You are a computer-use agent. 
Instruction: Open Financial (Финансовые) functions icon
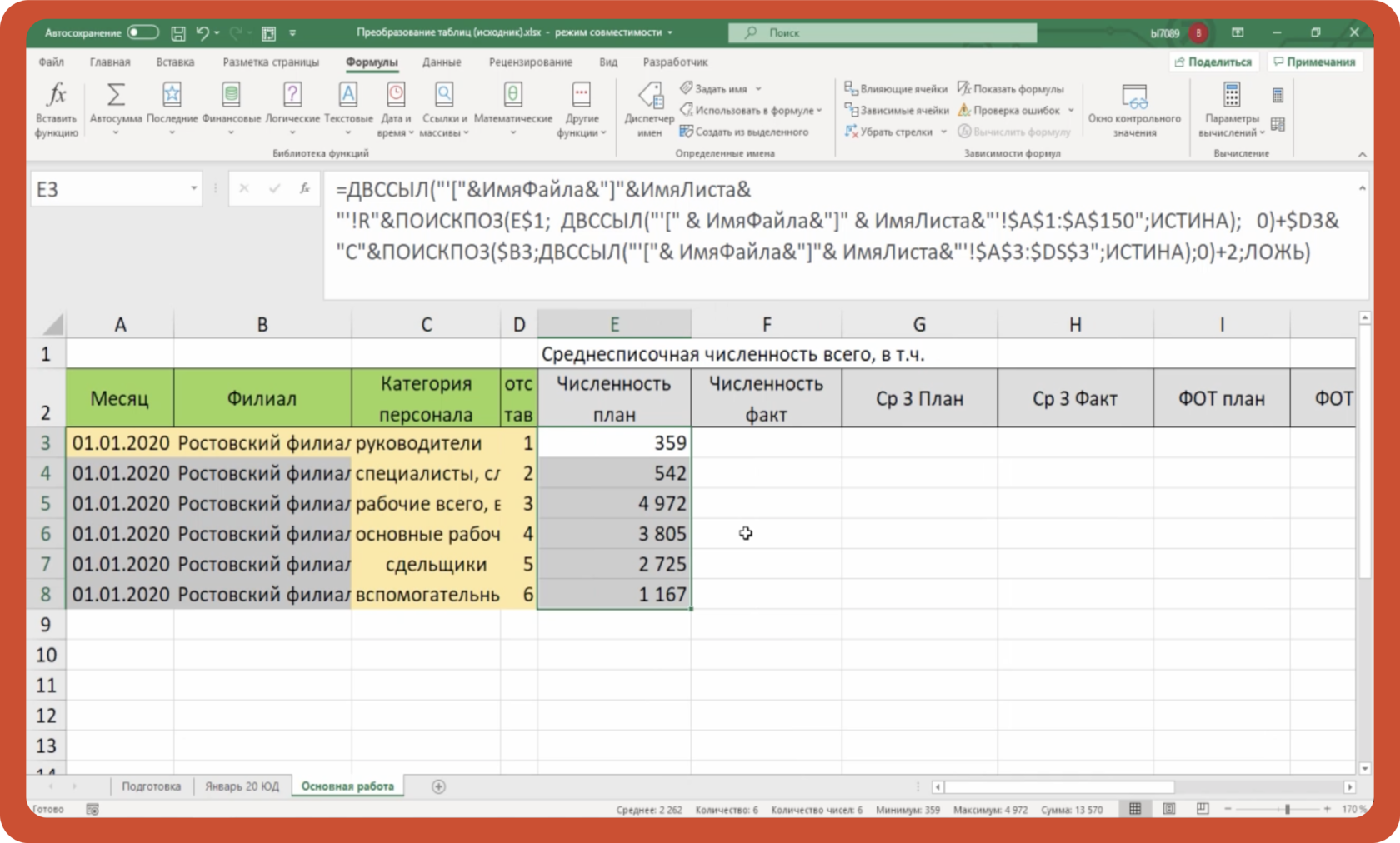click(x=231, y=95)
